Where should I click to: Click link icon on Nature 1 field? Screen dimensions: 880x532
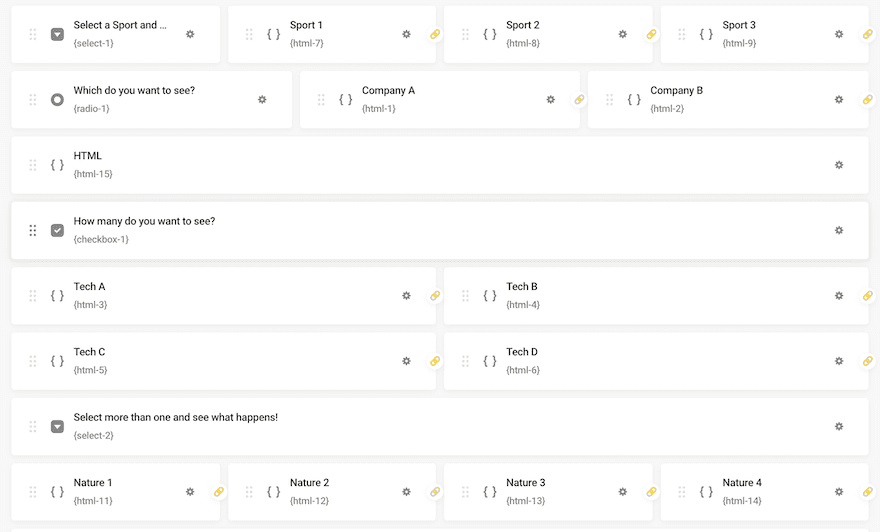(218, 492)
